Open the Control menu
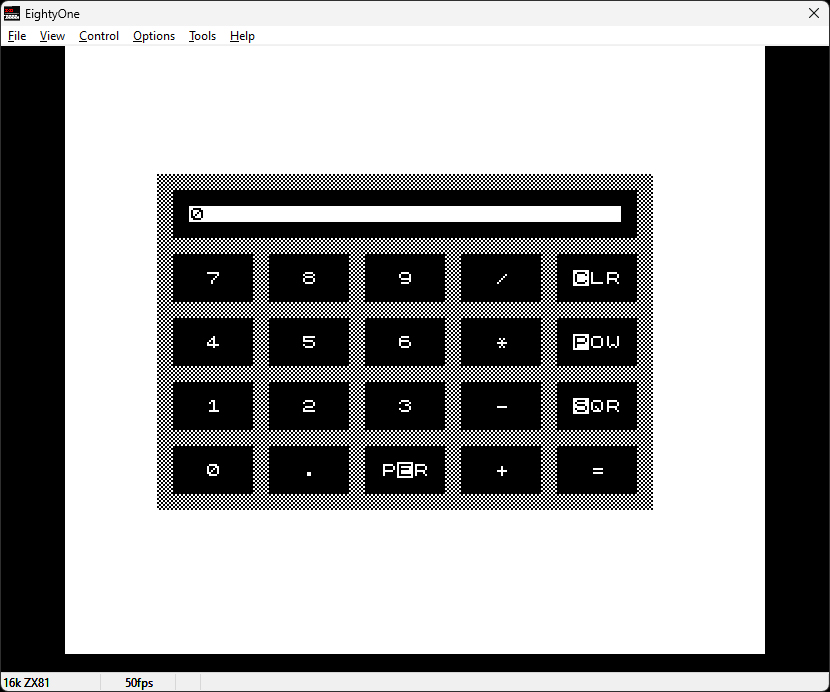Viewport: 830px width, 692px height. pos(98,35)
